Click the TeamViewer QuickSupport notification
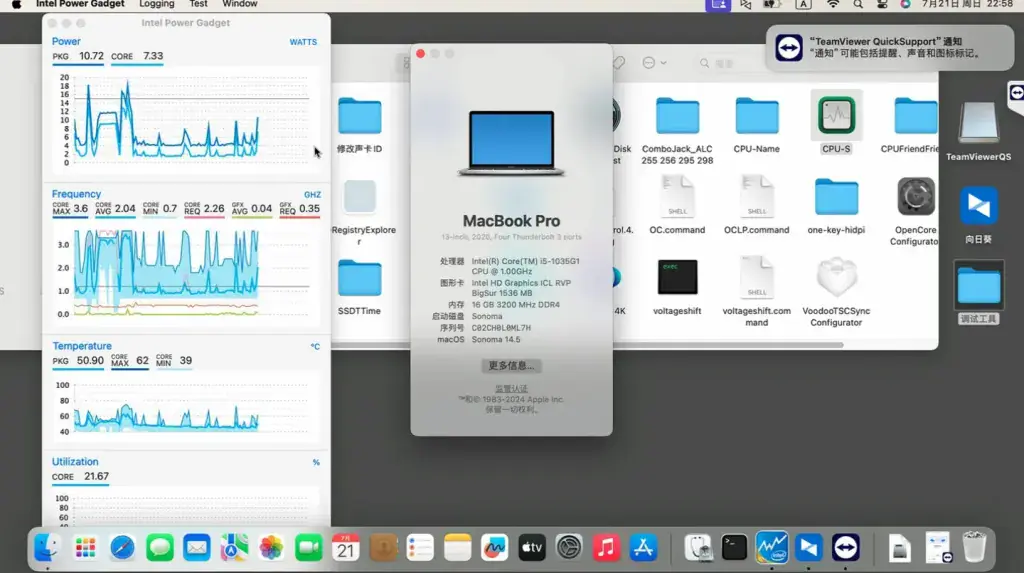The height and width of the screenshot is (573, 1024). coord(889,48)
